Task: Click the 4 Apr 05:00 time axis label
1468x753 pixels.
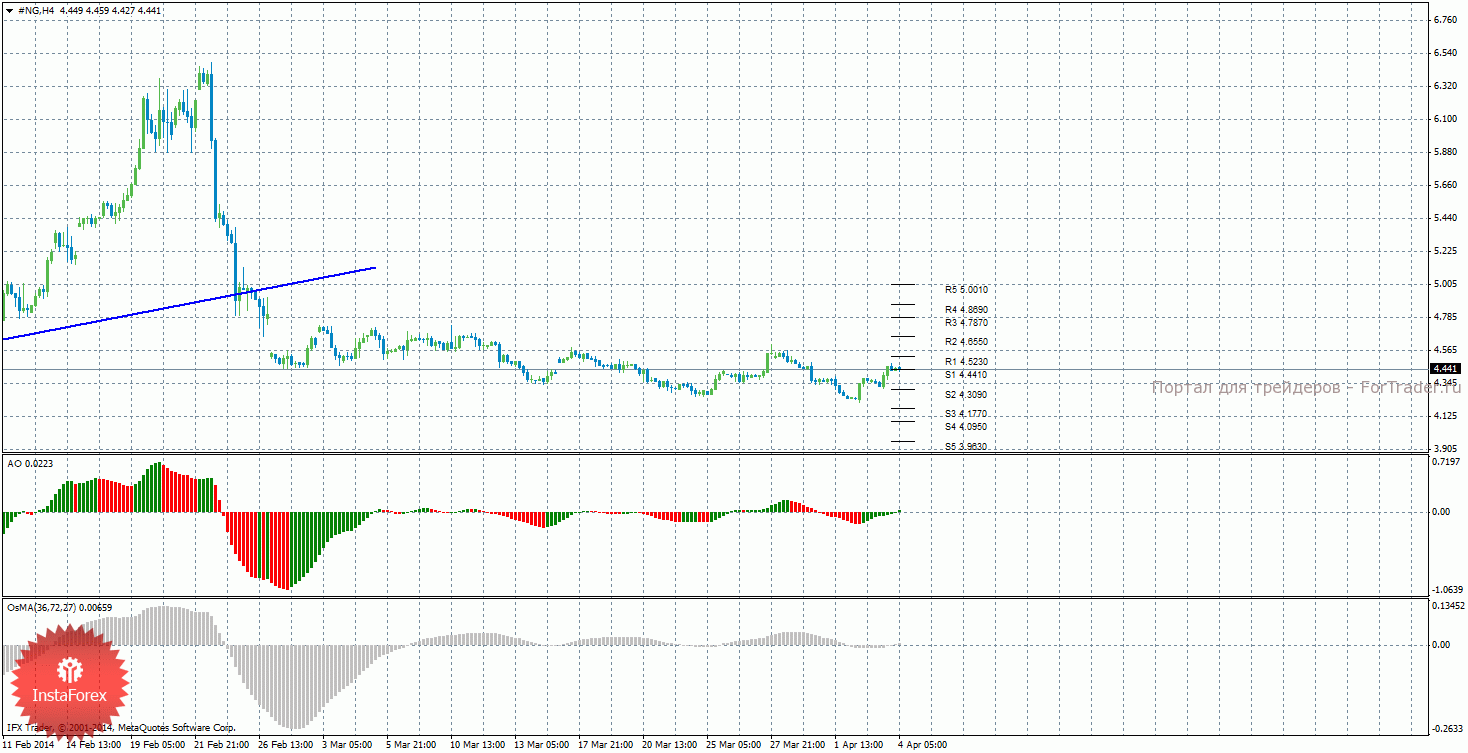Action: click(x=922, y=745)
